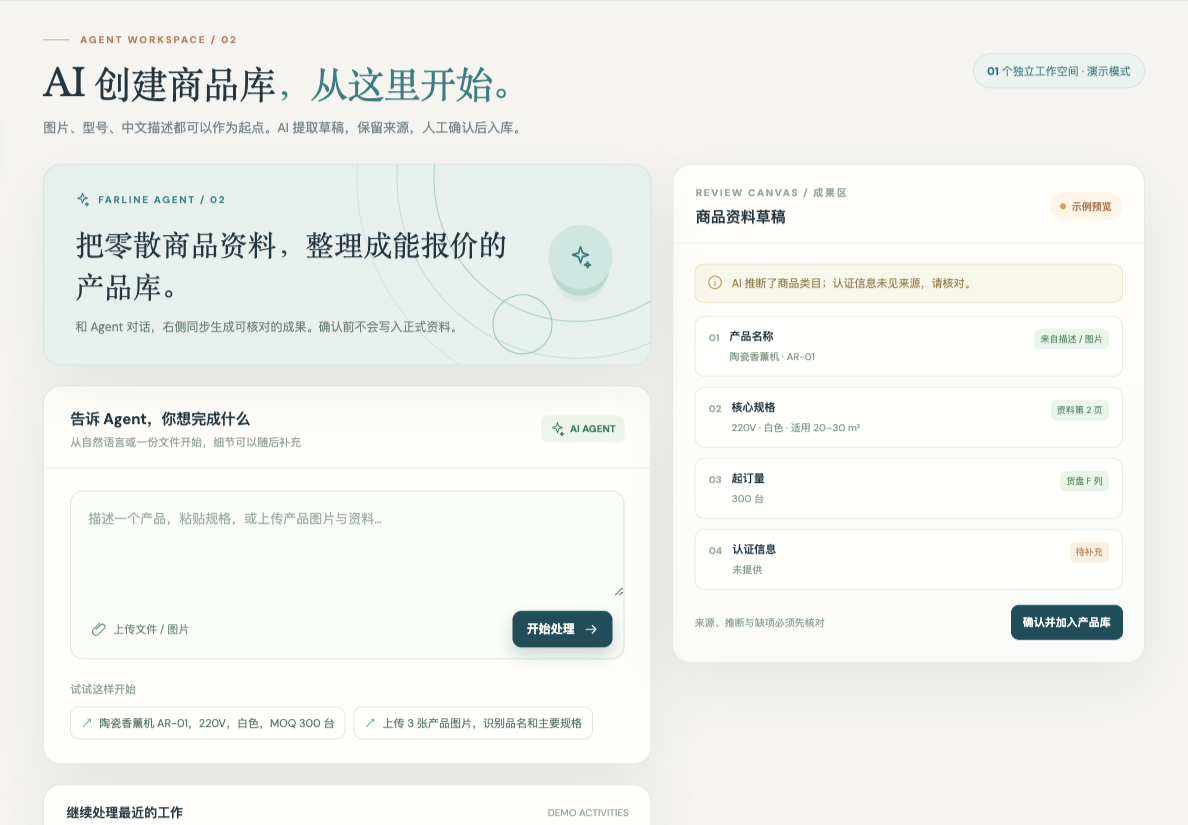
Task: Click the text 来源、推断与缺项必须先核对
Action: point(759,623)
